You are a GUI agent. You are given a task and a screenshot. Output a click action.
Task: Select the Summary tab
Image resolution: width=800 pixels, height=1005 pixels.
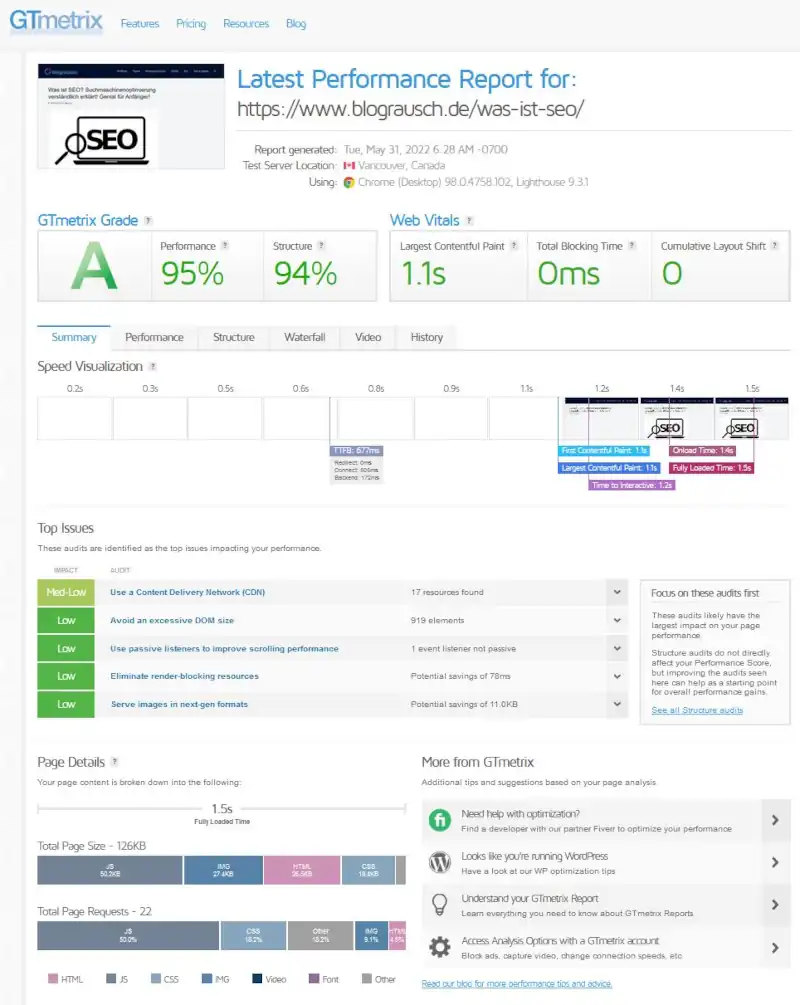(74, 337)
